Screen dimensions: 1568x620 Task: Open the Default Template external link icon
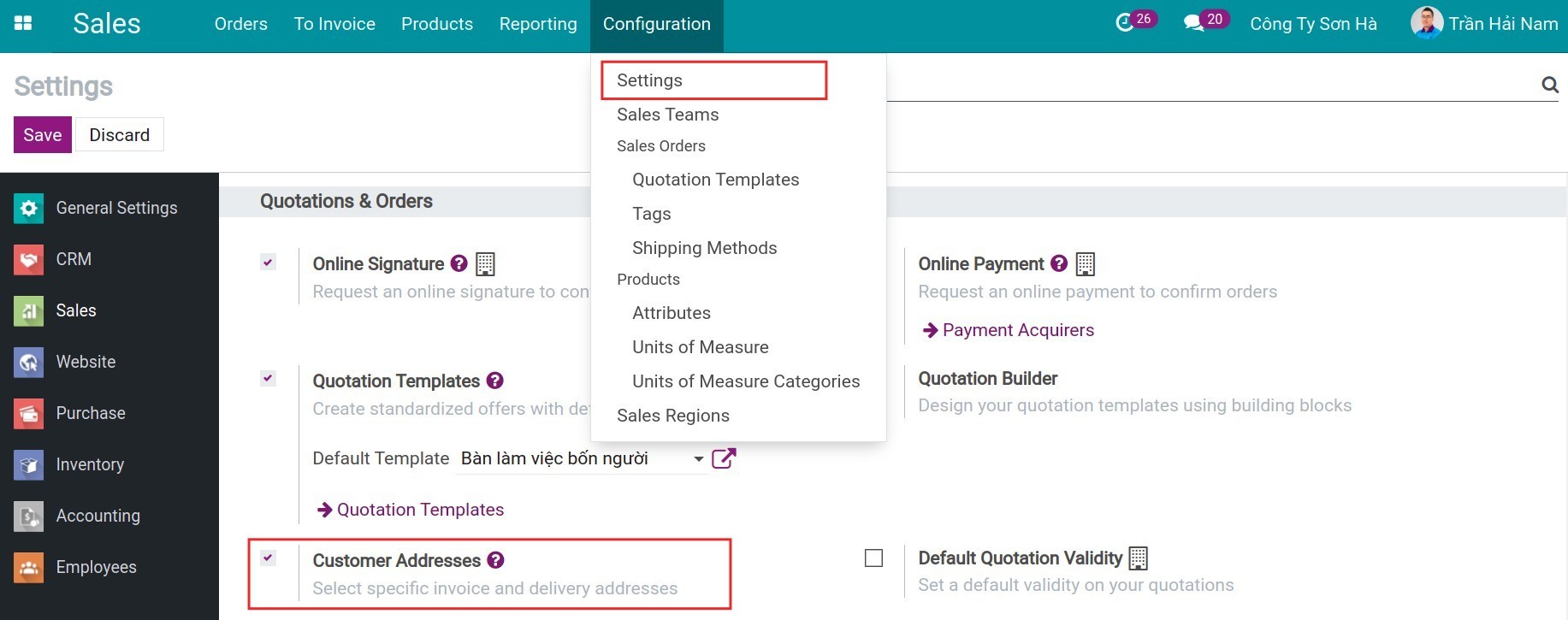(724, 458)
